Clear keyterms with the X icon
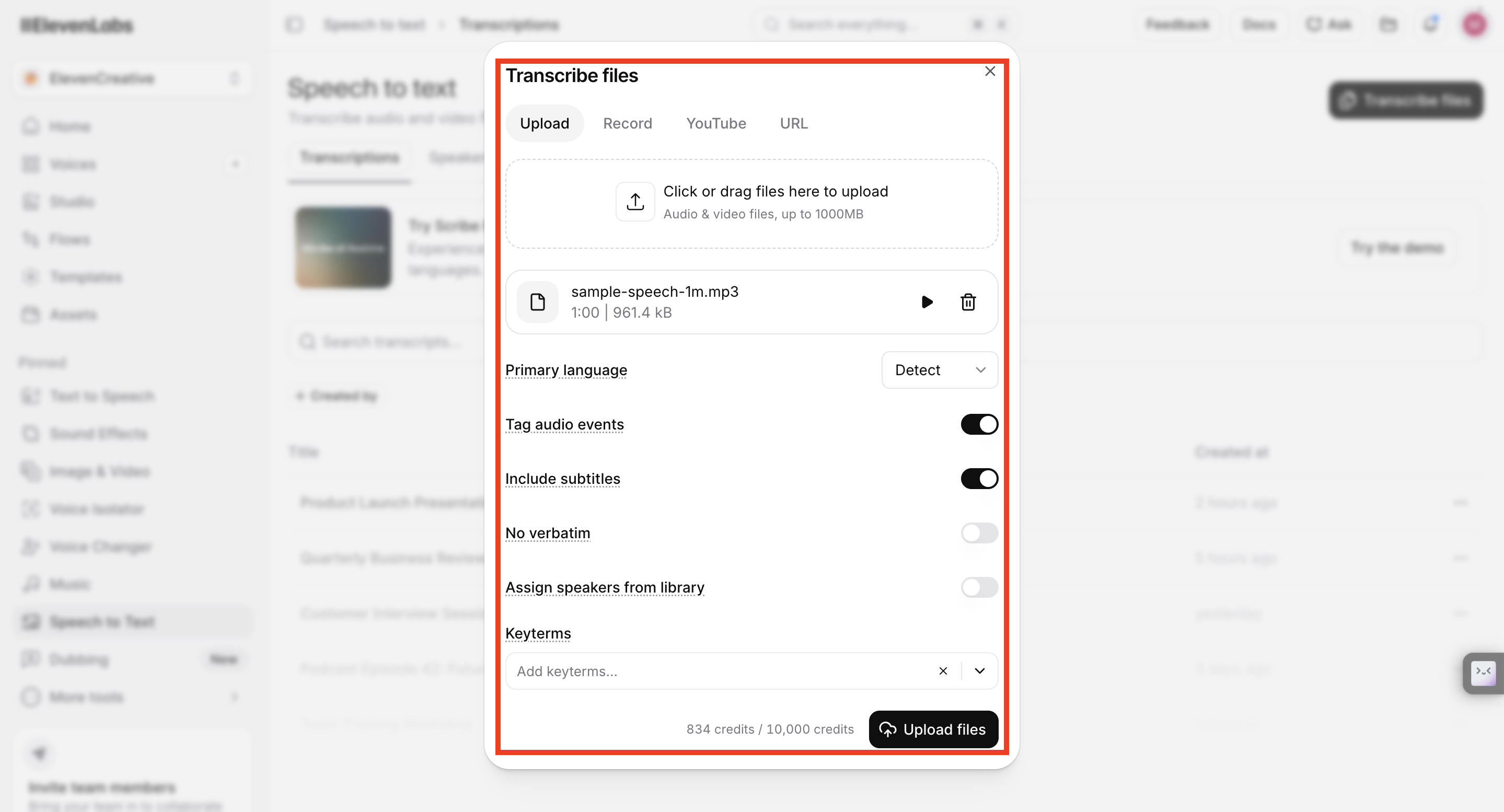This screenshot has width=1504, height=812. 942,671
